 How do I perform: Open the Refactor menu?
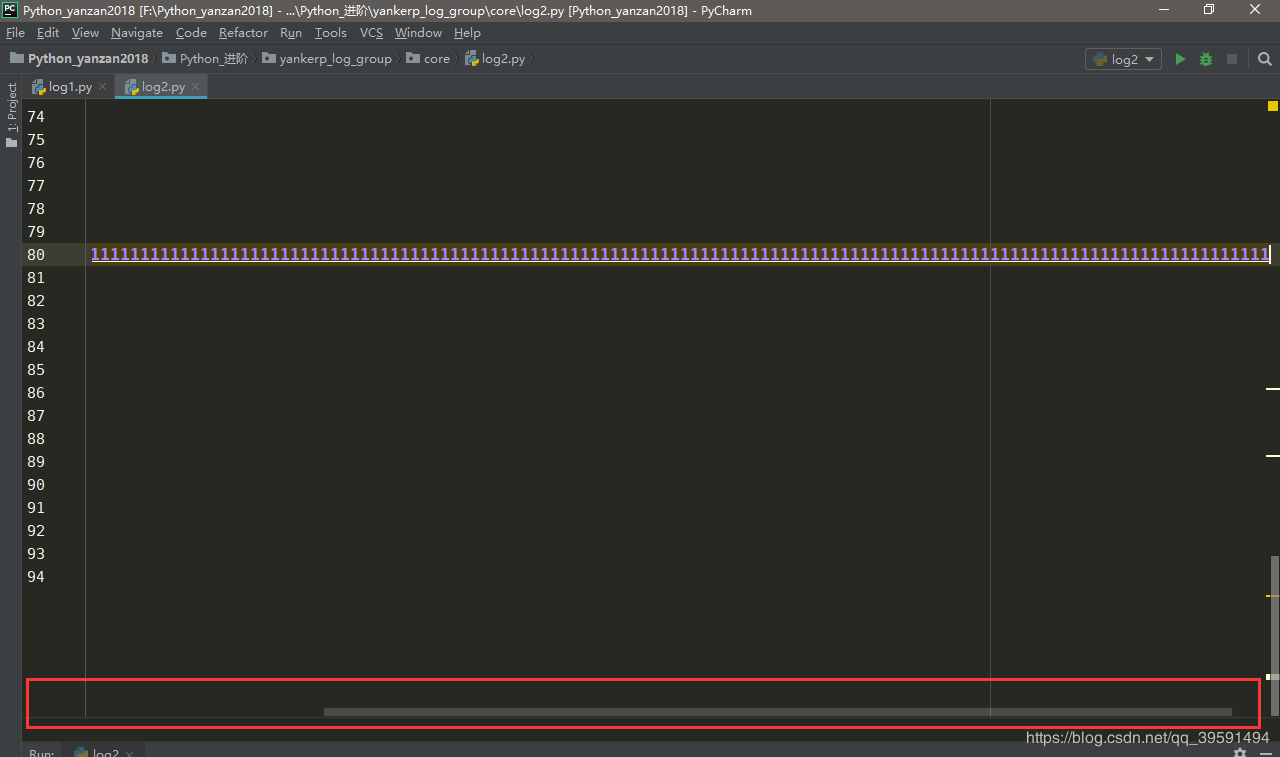tap(243, 33)
